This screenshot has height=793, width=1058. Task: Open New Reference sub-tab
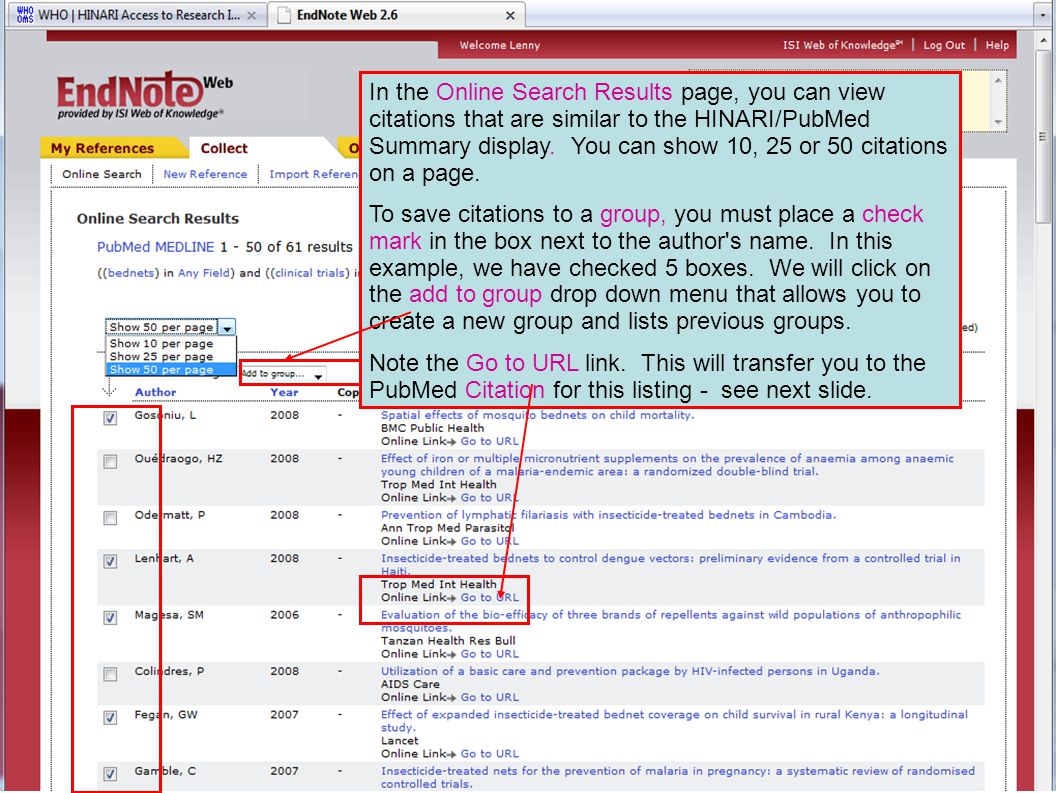click(205, 174)
